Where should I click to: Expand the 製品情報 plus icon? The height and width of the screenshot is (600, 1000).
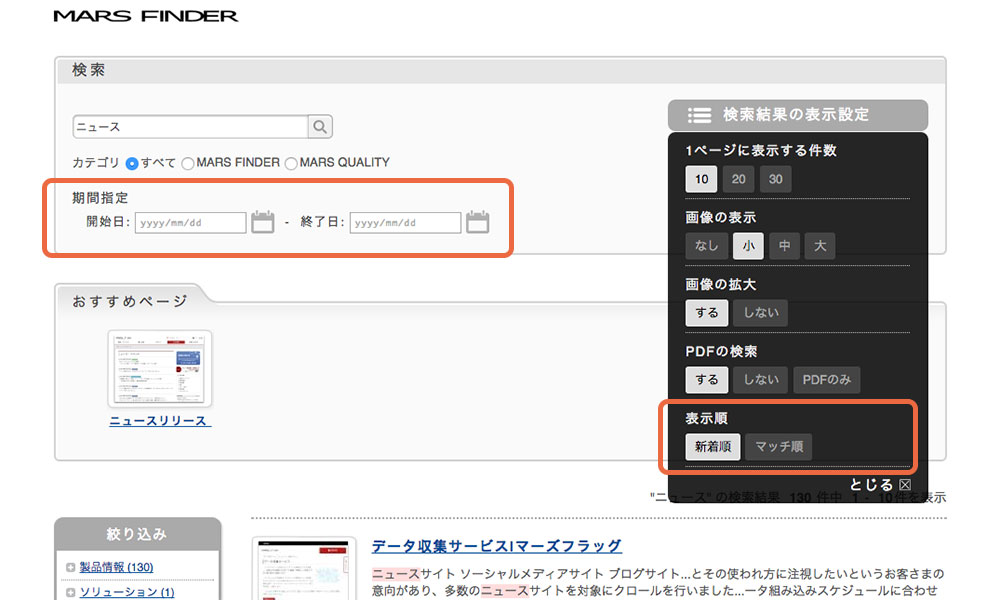pos(70,567)
